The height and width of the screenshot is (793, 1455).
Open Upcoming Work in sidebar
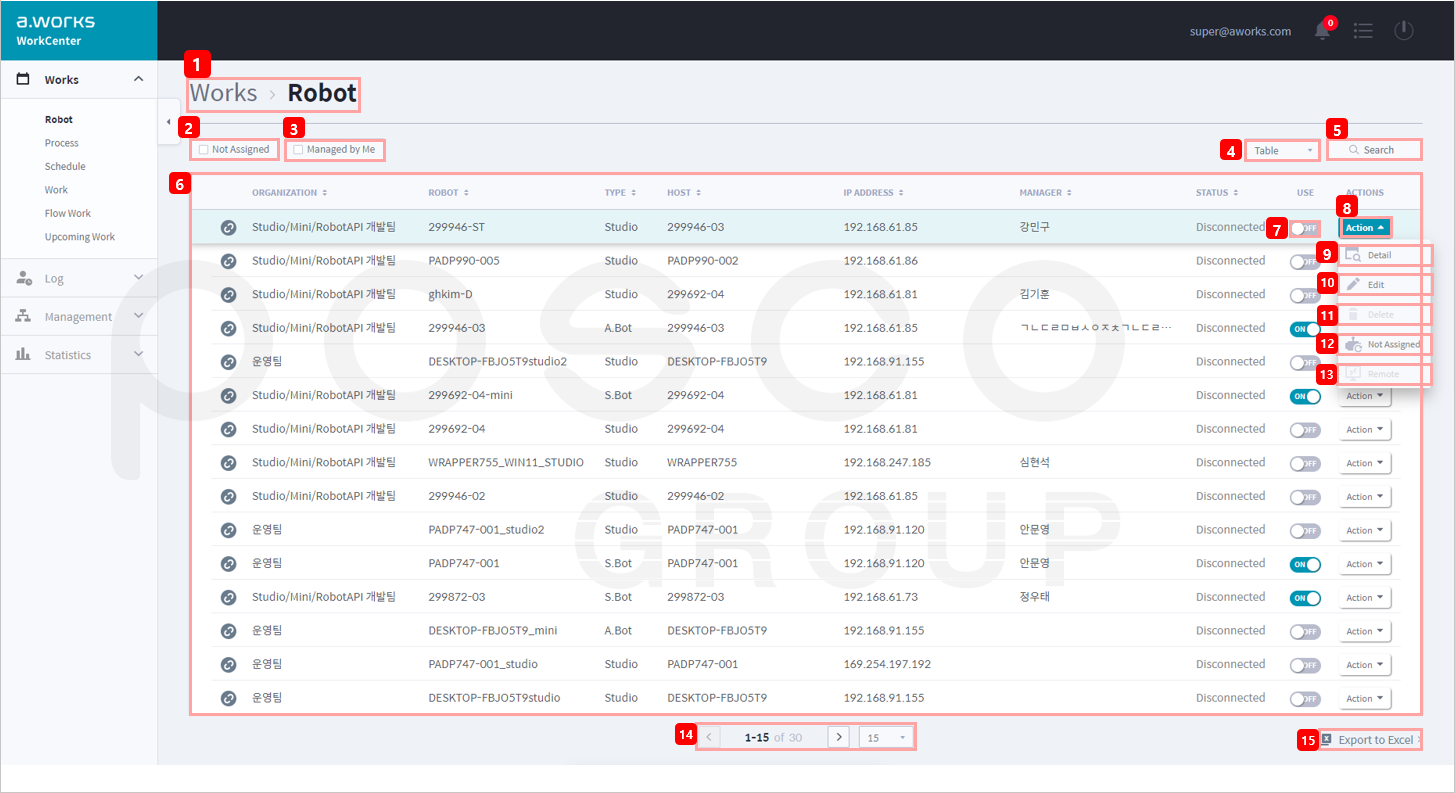tap(80, 237)
